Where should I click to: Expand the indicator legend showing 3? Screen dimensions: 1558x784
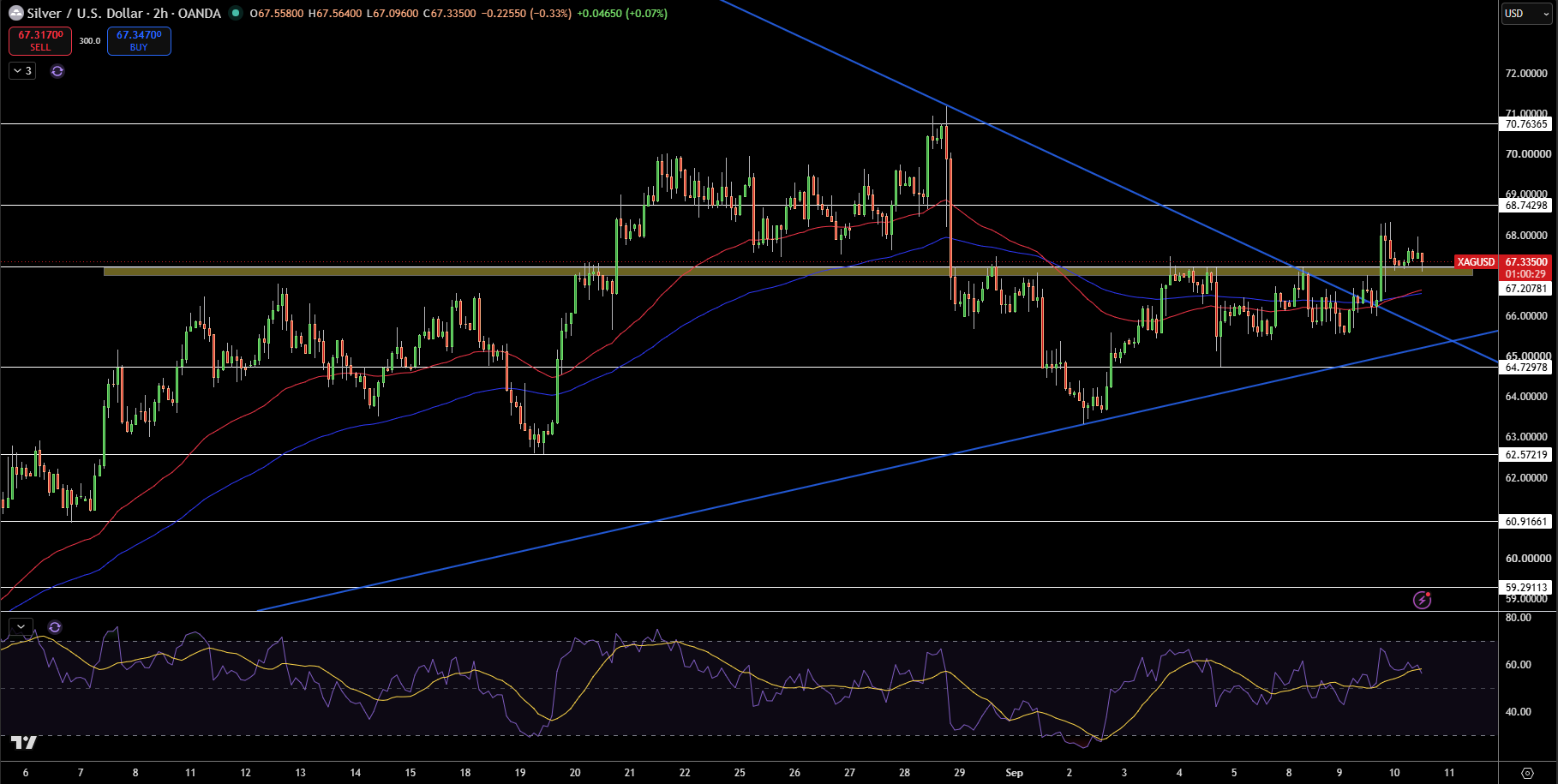click(22, 71)
